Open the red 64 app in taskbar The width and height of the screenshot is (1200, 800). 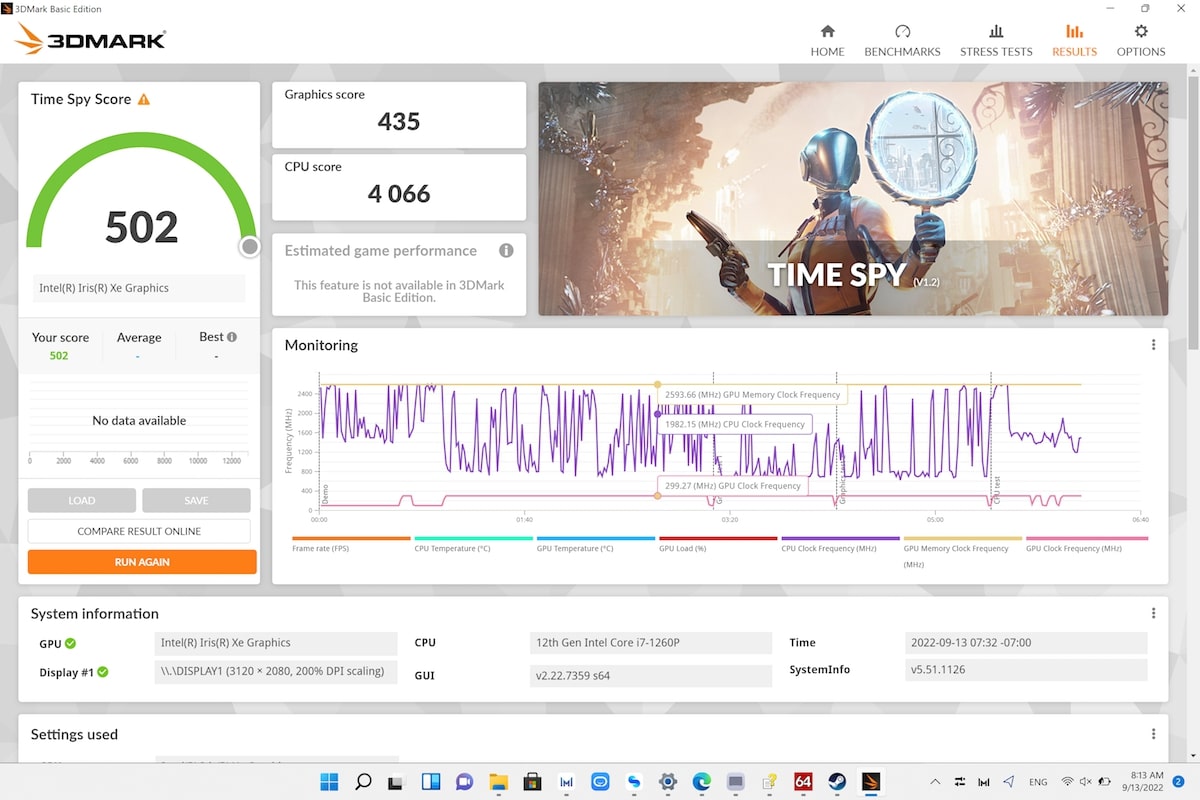point(803,781)
